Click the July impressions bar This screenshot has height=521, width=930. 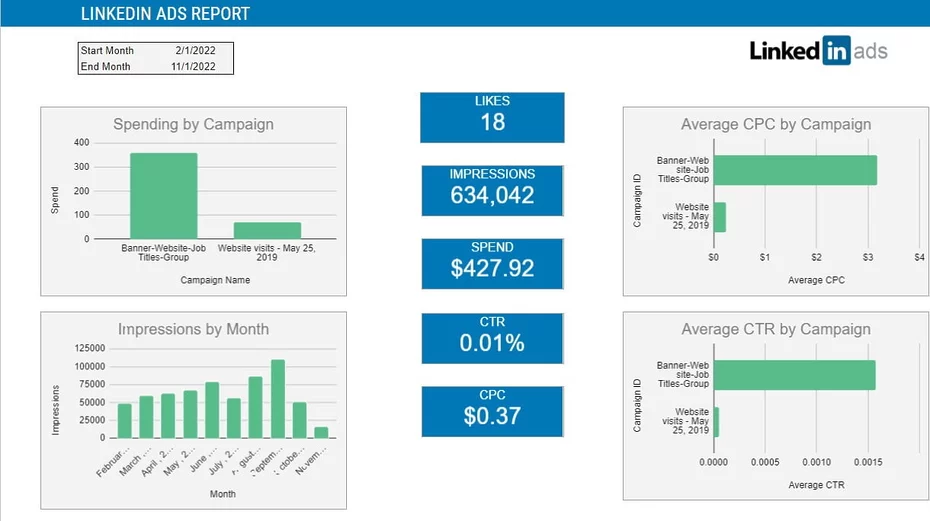pos(234,418)
